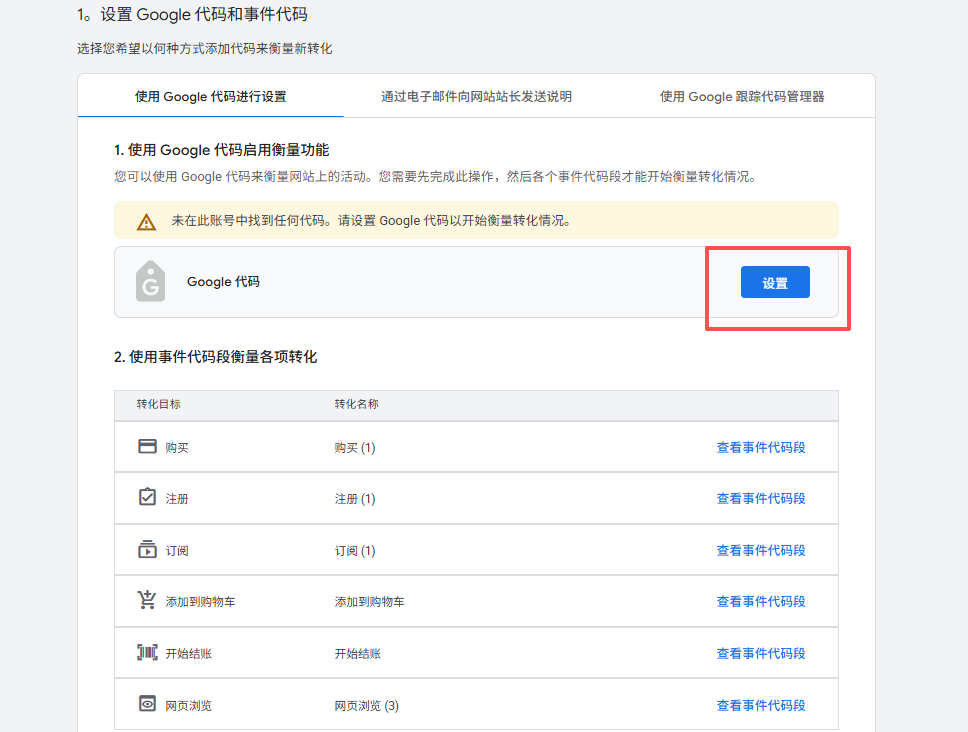This screenshot has height=732, width=968.
Task: Click the barcode icon beside 开始结账
Action: tap(147, 652)
